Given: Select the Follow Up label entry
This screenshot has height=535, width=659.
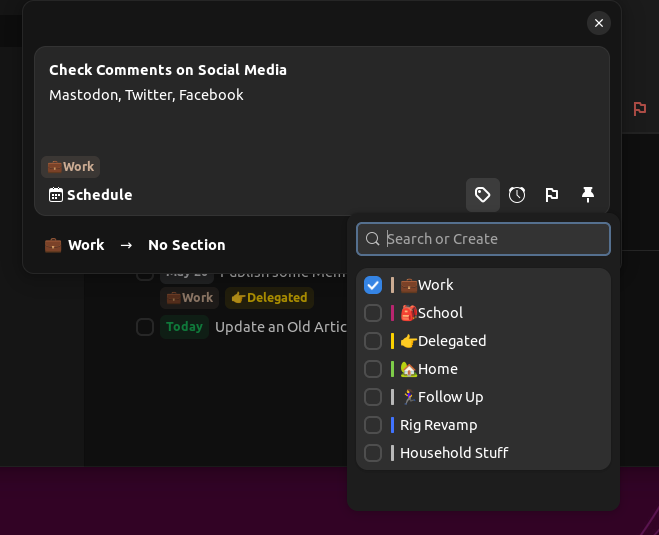Looking at the screenshot, I should 441,397.
